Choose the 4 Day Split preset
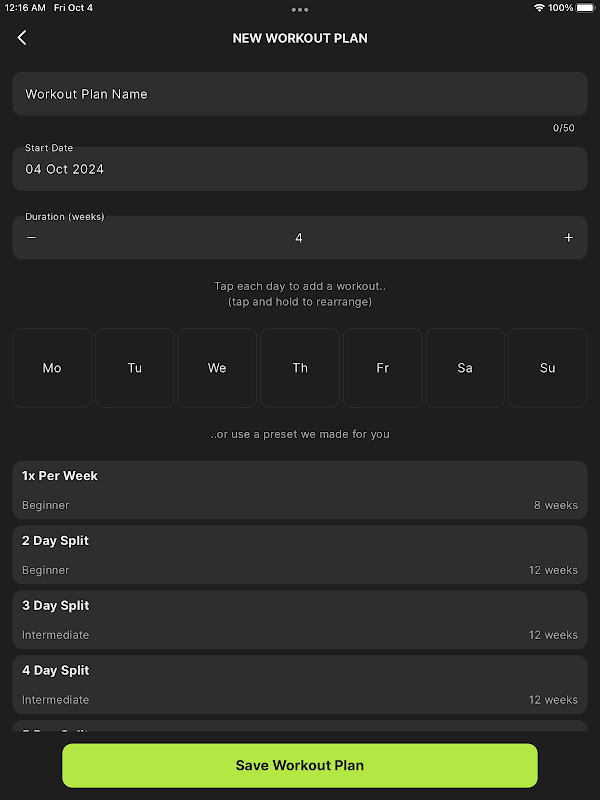The image size is (600, 800). [x=300, y=685]
